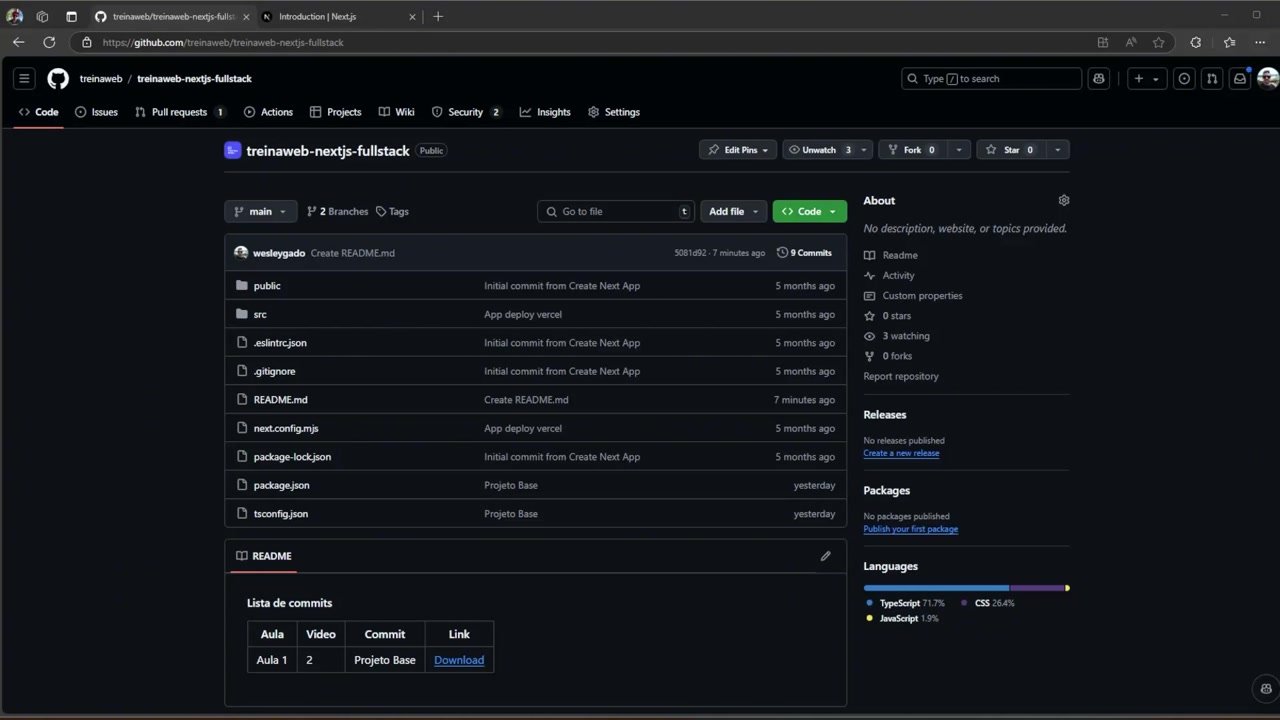Image resolution: width=1280 pixels, height=720 pixels.
Task: Open the create new plus dropdown
Action: pos(1147,79)
